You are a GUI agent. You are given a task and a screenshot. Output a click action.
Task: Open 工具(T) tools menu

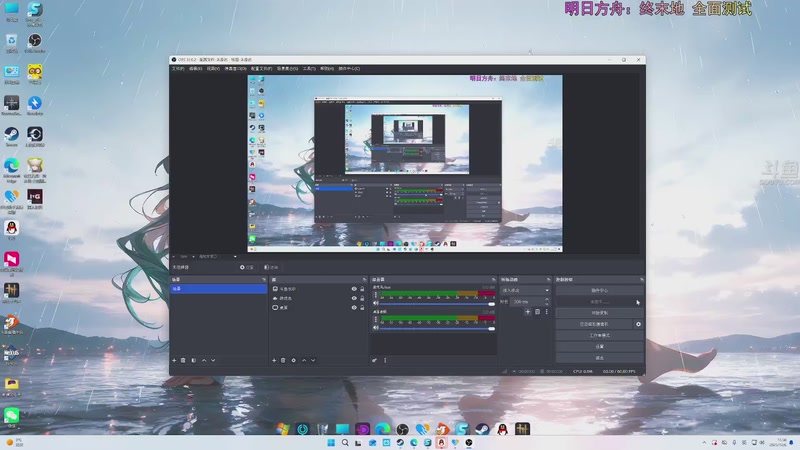click(309, 68)
